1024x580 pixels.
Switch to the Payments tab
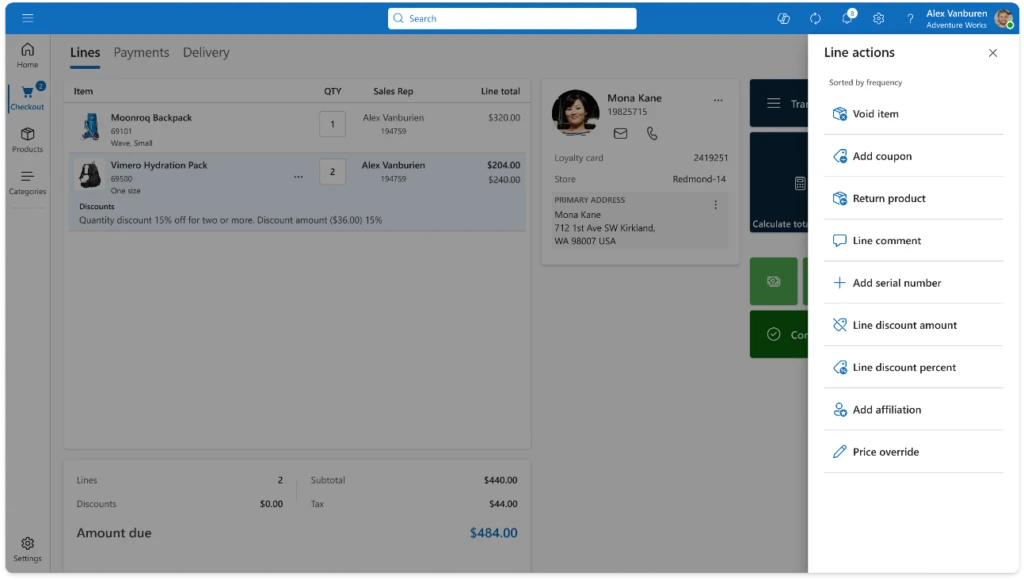[x=141, y=52]
